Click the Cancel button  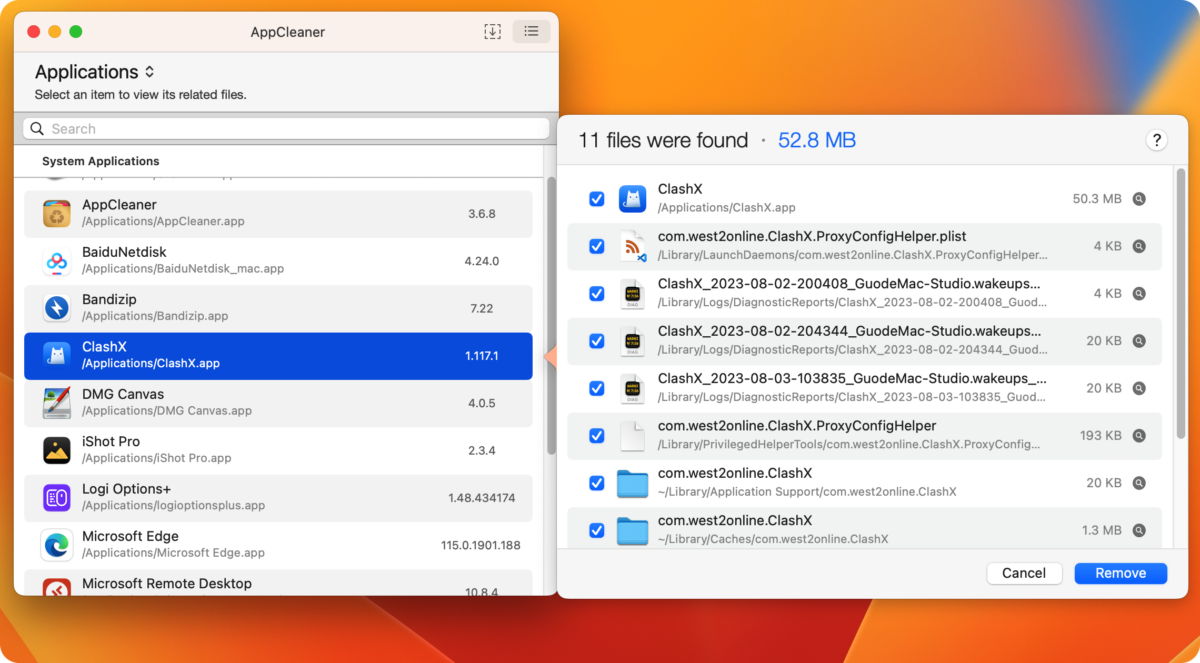1024,573
